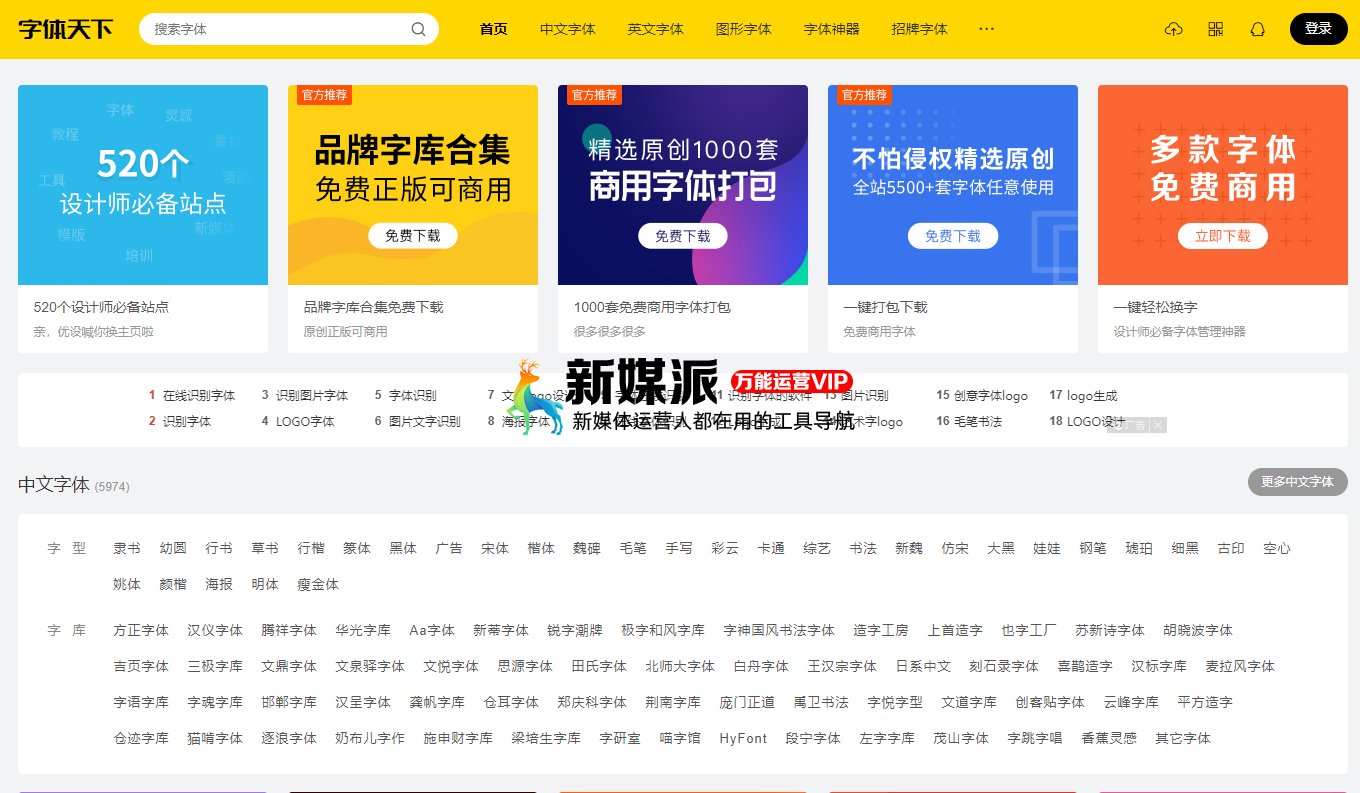
Task: Open the 思源字体 foundry
Action: click(525, 666)
